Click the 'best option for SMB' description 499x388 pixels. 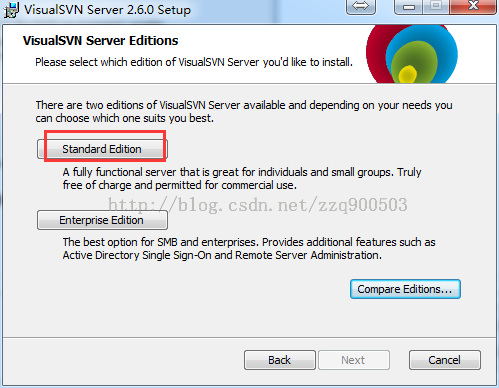click(249, 248)
